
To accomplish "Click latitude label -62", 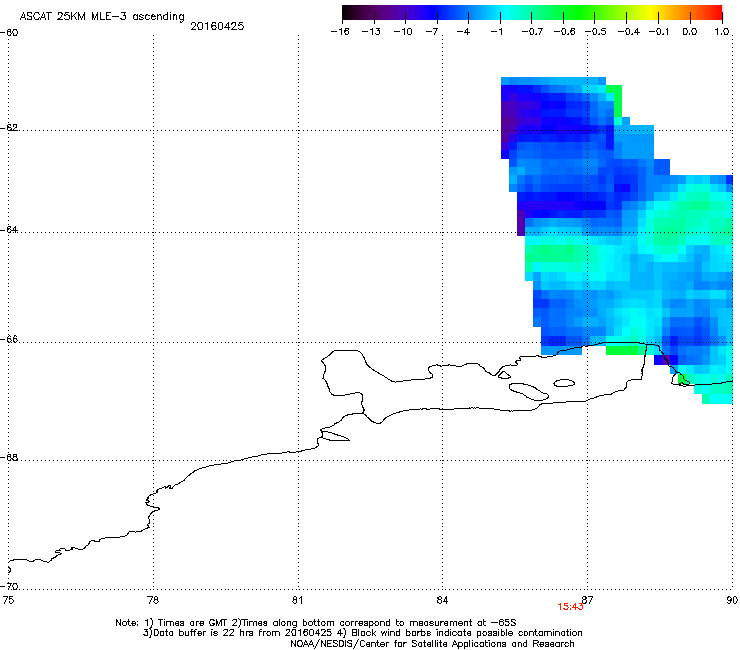I will (x=9, y=128).
